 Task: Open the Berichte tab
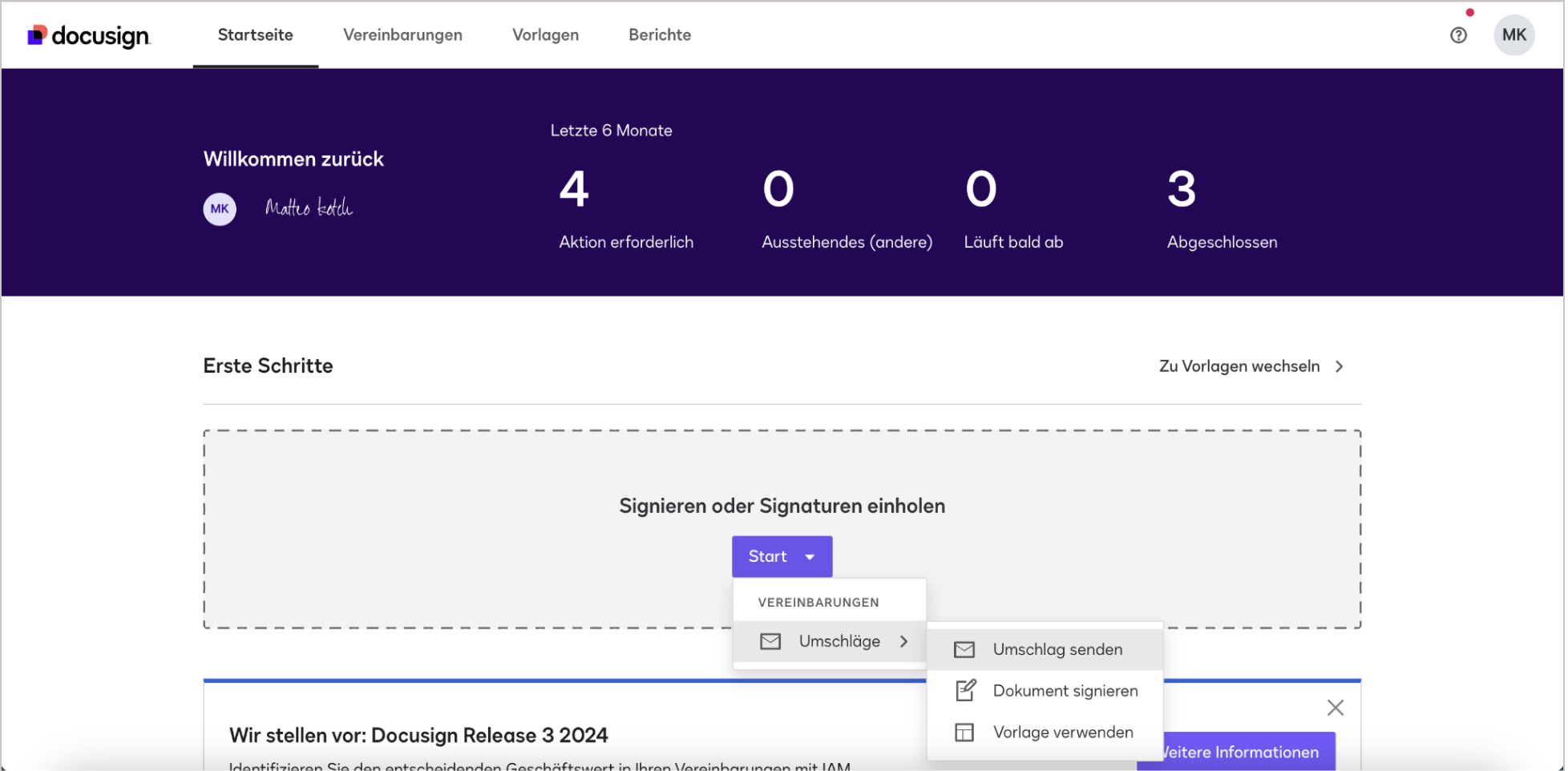(660, 35)
